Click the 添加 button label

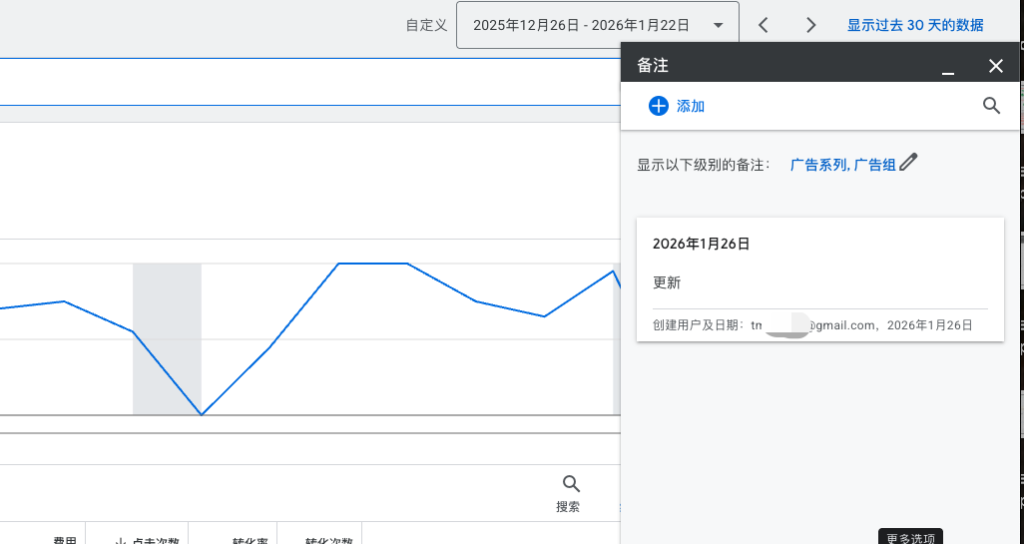690,106
